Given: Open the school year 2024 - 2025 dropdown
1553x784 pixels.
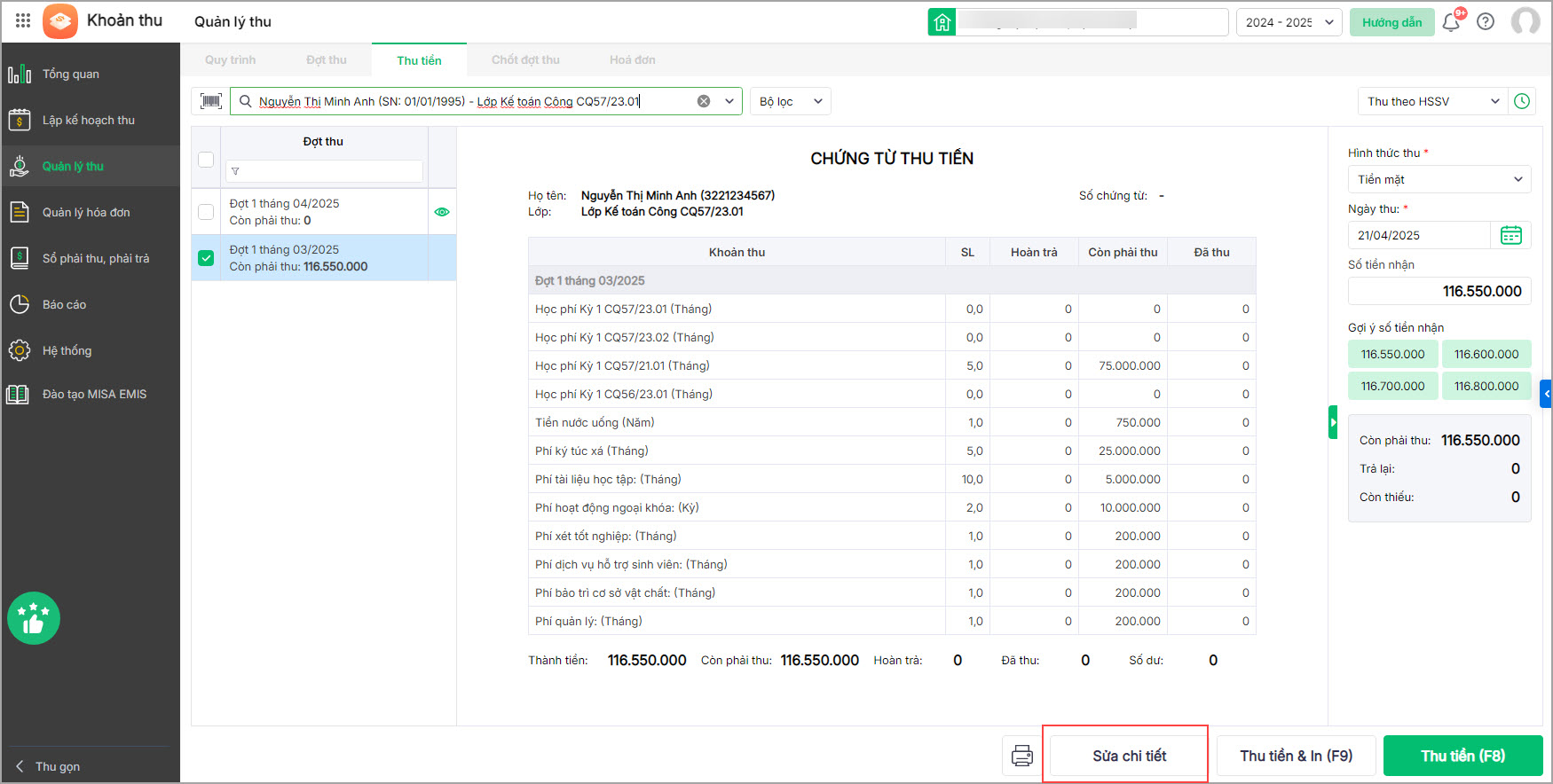Looking at the screenshot, I should 1289,22.
